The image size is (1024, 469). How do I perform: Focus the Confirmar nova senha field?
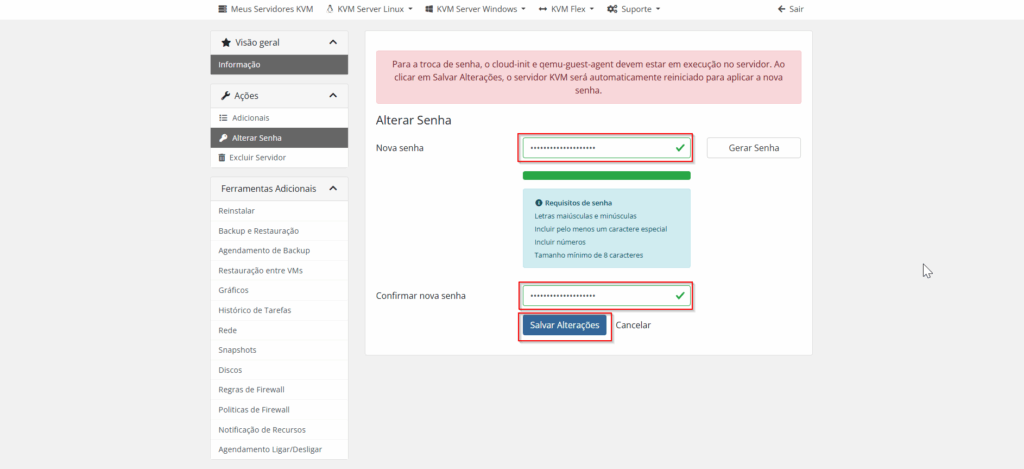(597, 296)
